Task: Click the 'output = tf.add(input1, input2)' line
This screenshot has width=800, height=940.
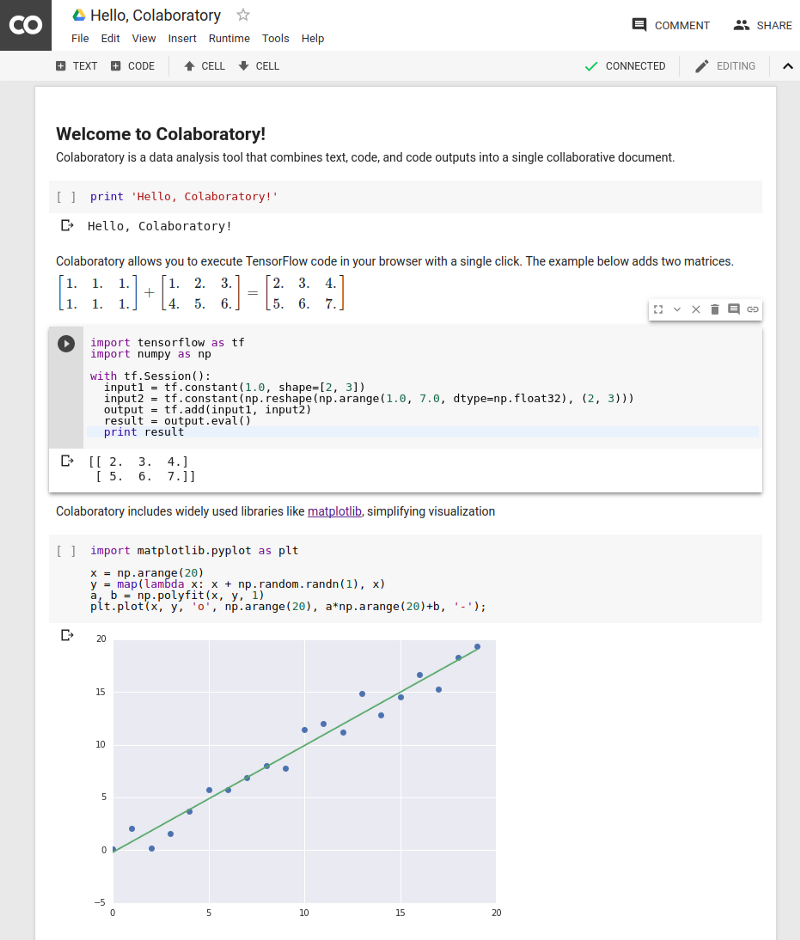Action: tap(207, 409)
